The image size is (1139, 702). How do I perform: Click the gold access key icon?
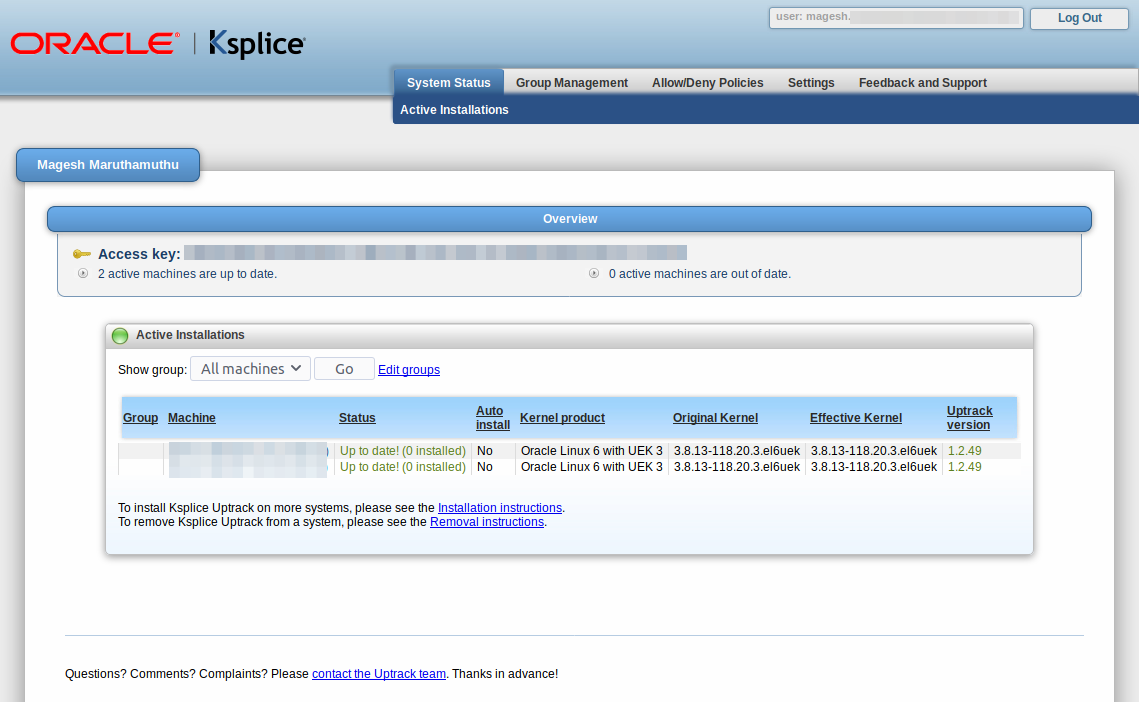[81, 254]
